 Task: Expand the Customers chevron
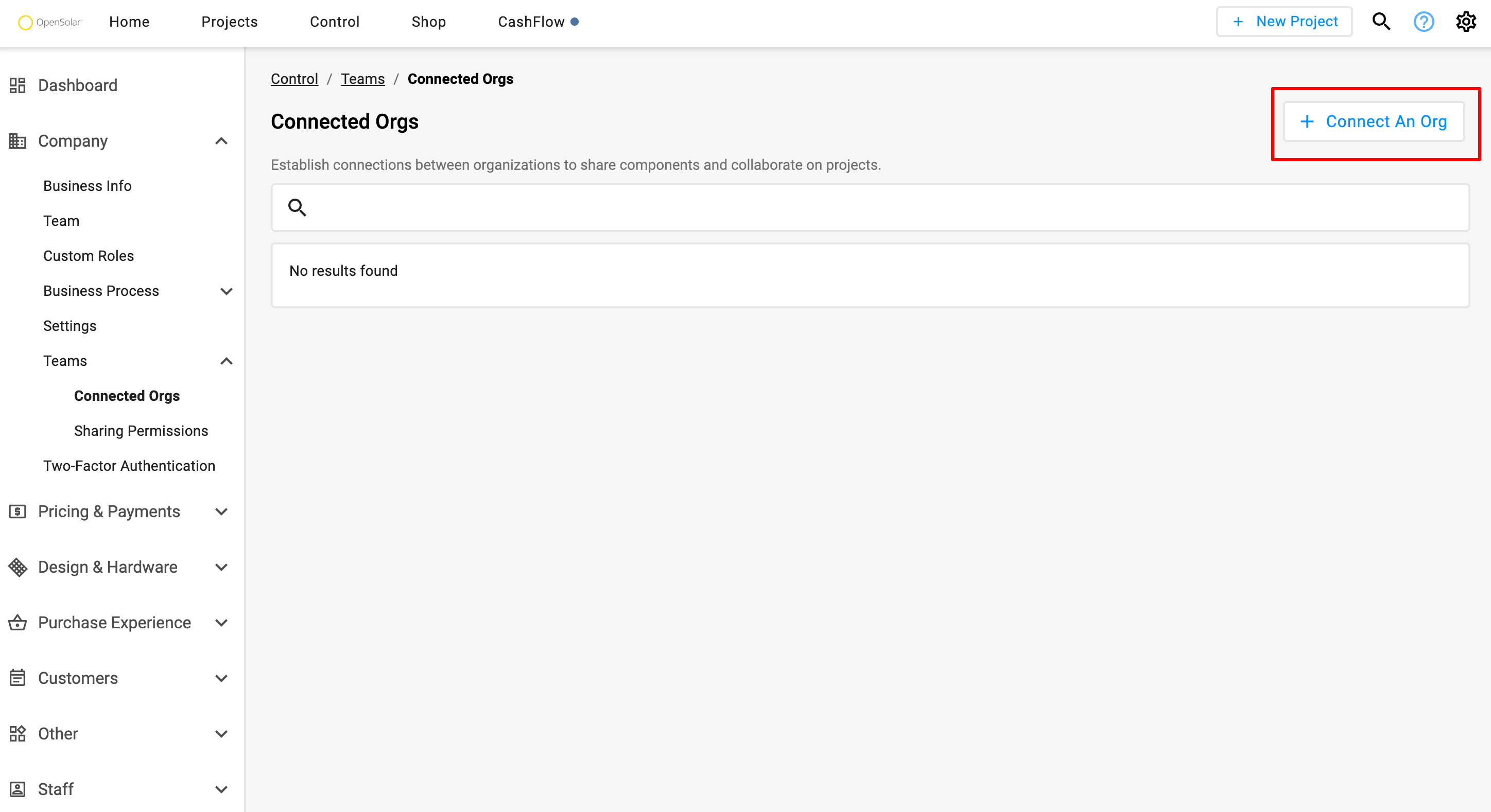click(x=221, y=678)
